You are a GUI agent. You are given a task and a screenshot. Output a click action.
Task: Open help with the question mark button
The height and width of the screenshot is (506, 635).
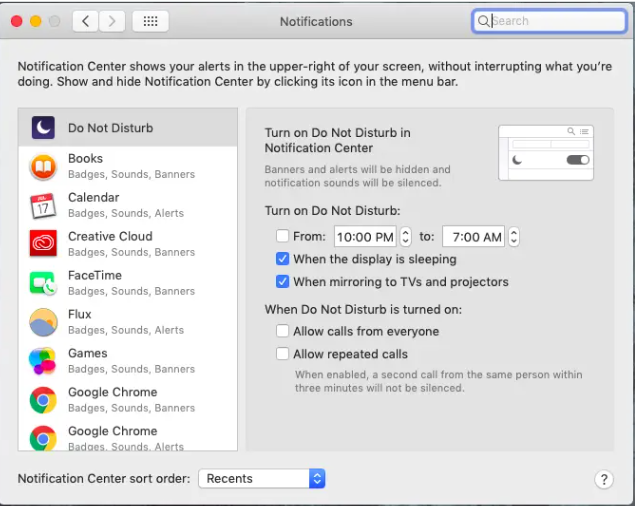603,479
